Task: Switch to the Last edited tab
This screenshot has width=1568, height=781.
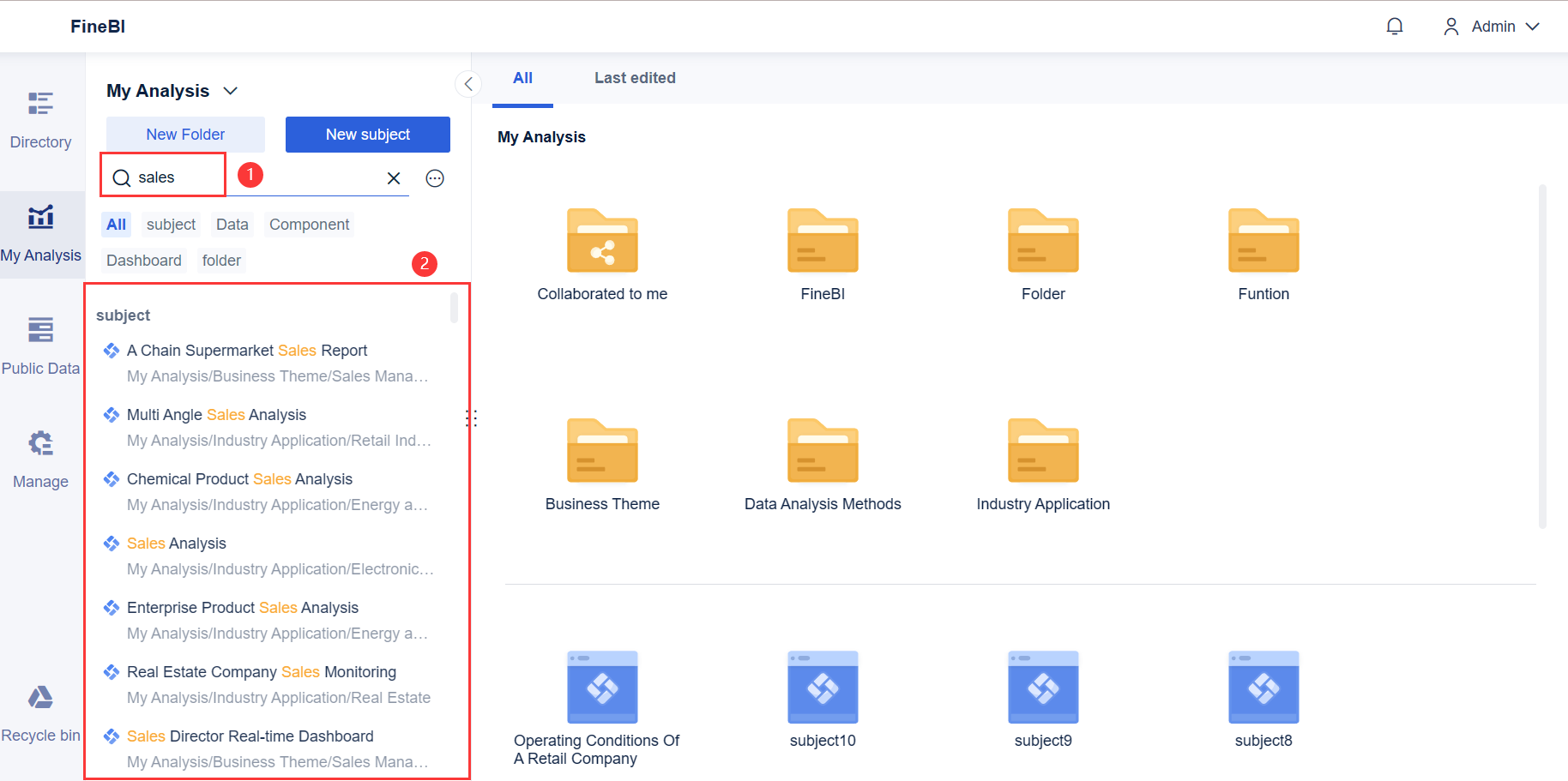Action: [x=635, y=77]
